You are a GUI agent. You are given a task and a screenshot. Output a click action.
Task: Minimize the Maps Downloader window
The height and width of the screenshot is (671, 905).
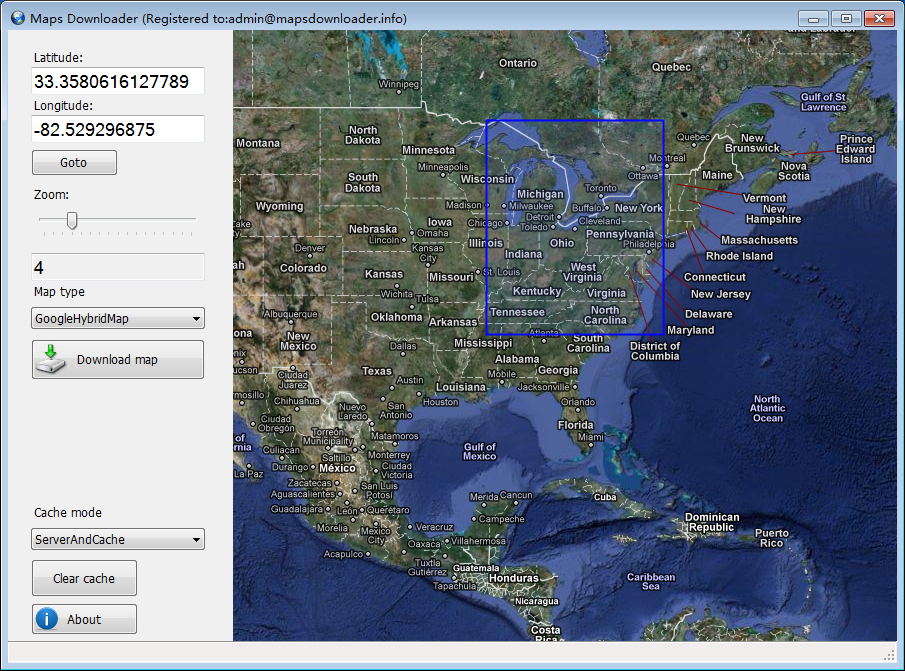pos(814,18)
